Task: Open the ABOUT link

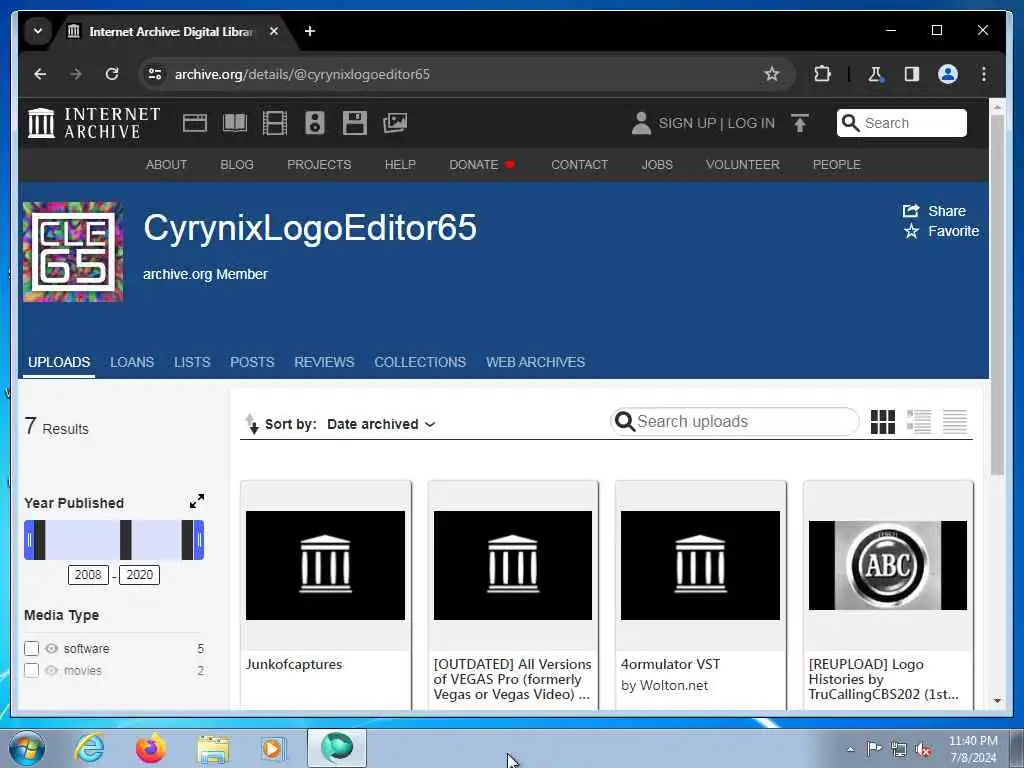Action: (x=167, y=165)
